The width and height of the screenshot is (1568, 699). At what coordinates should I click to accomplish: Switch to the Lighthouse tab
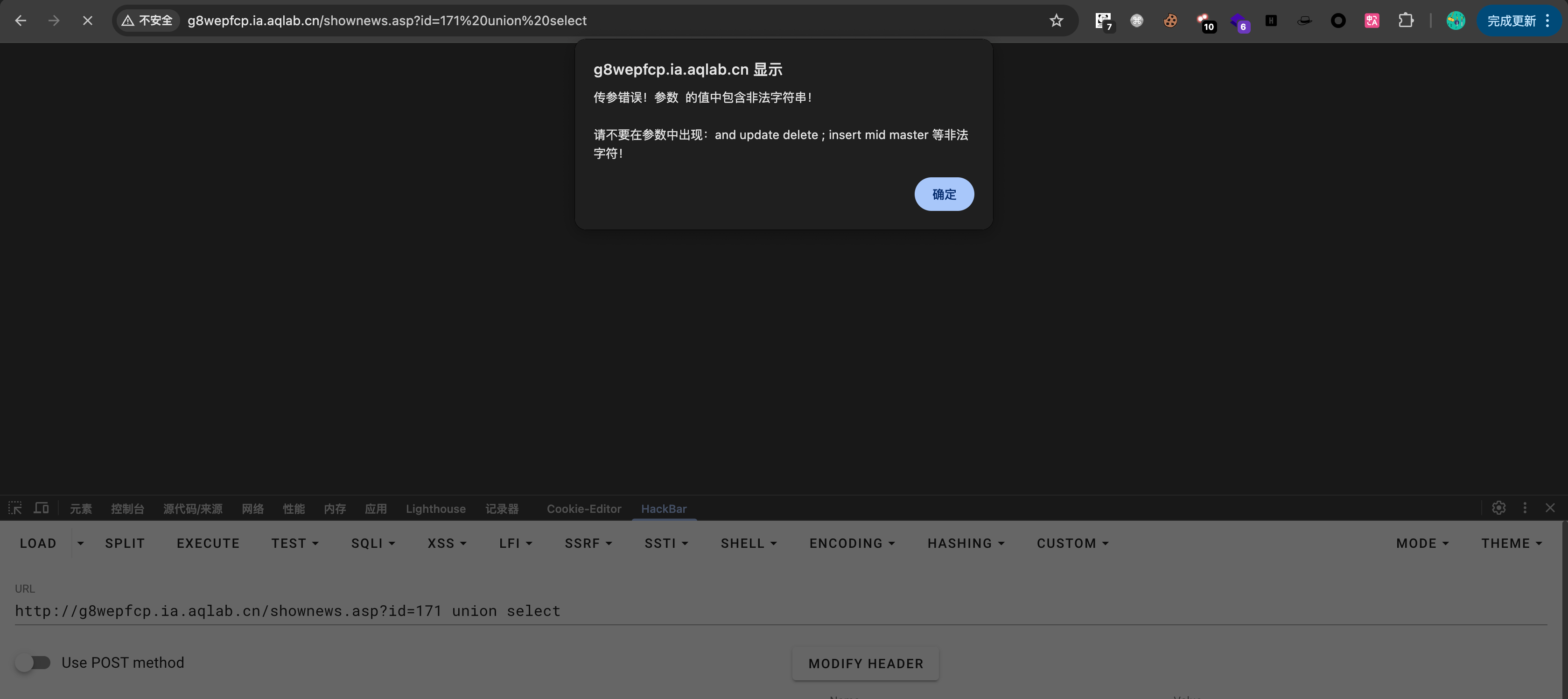click(436, 509)
